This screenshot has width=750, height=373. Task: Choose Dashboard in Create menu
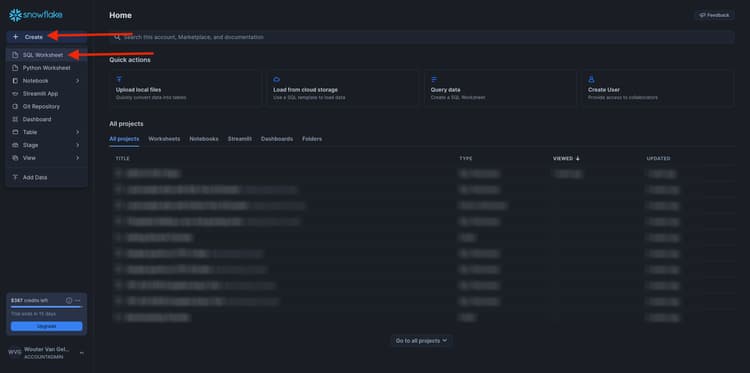[x=46, y=120]
